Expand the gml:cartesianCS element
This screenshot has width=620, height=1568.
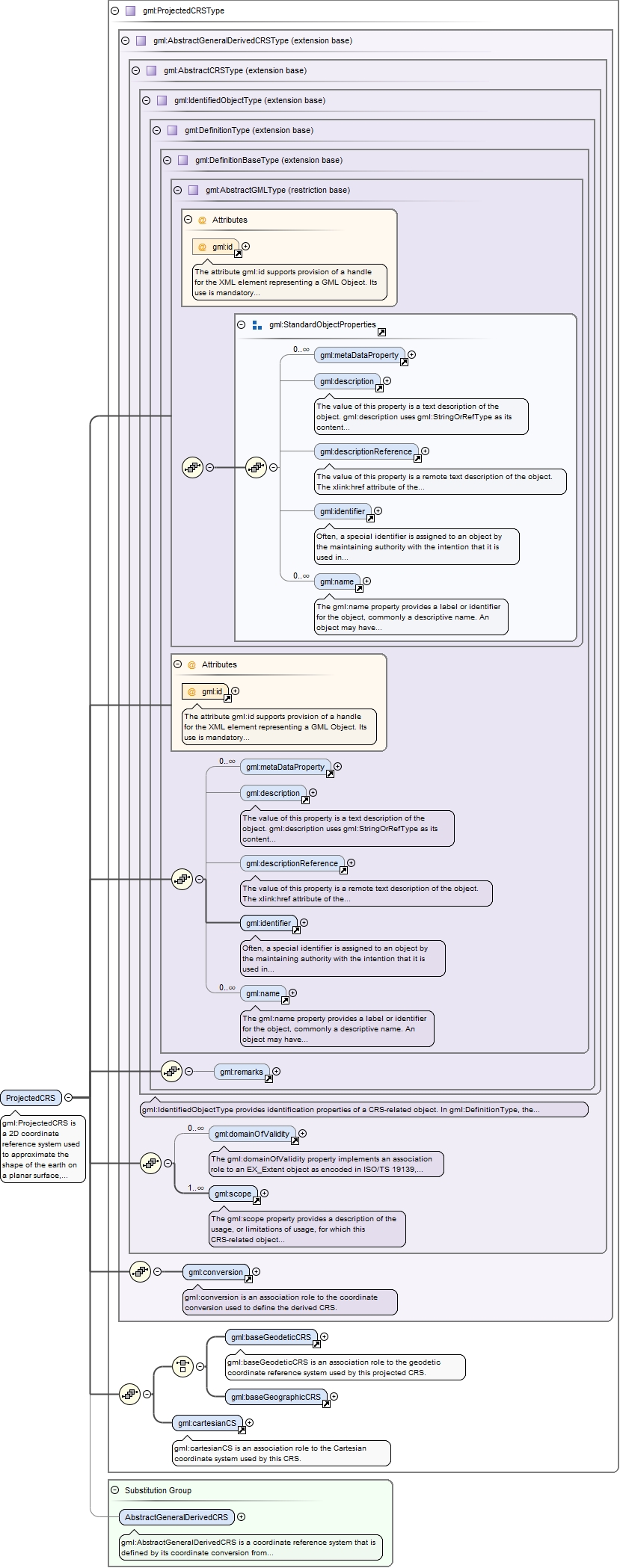[x=249, y=1423]
